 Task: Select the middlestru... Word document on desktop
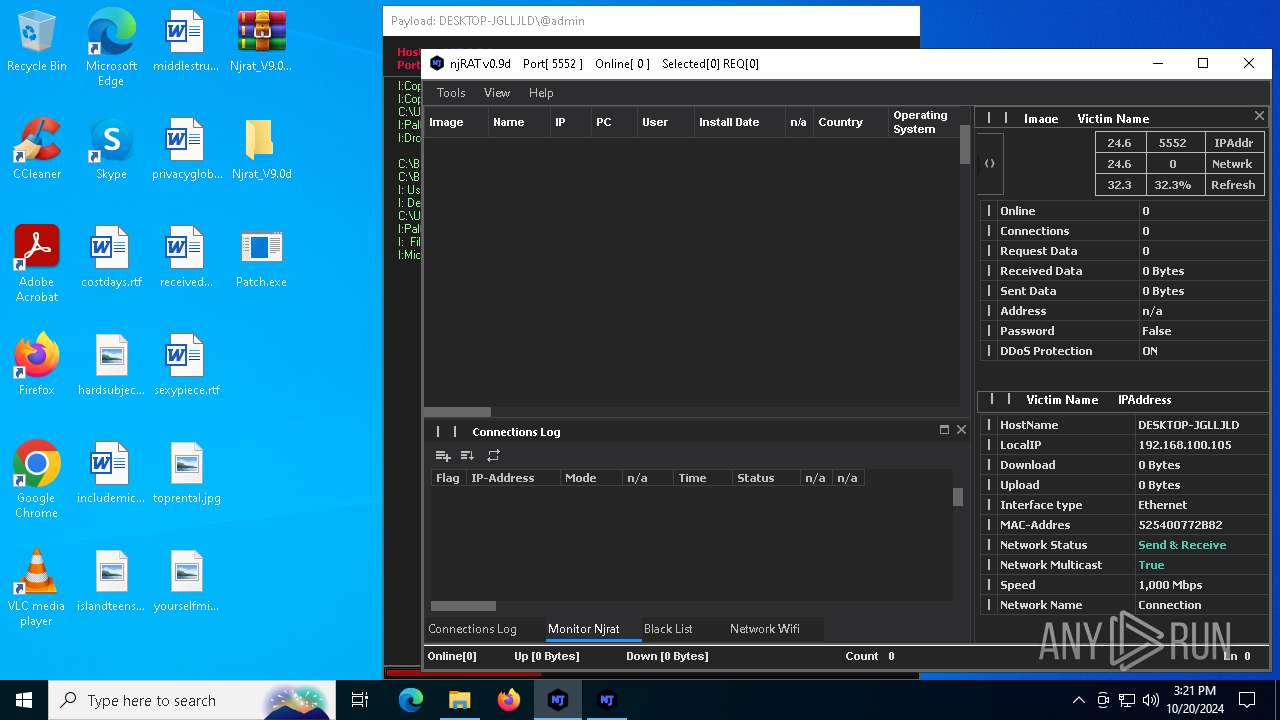pyautogui.click(x=186, y=42)
